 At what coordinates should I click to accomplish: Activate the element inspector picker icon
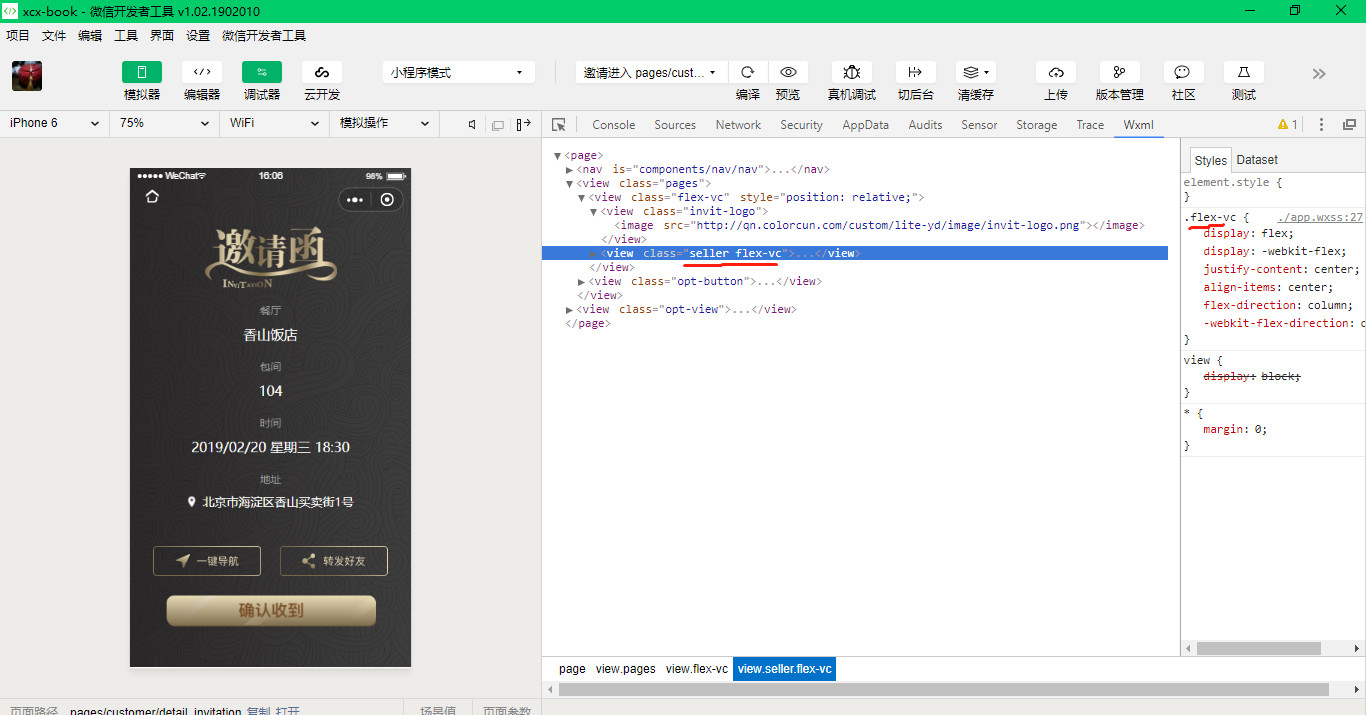coord(559,125)
